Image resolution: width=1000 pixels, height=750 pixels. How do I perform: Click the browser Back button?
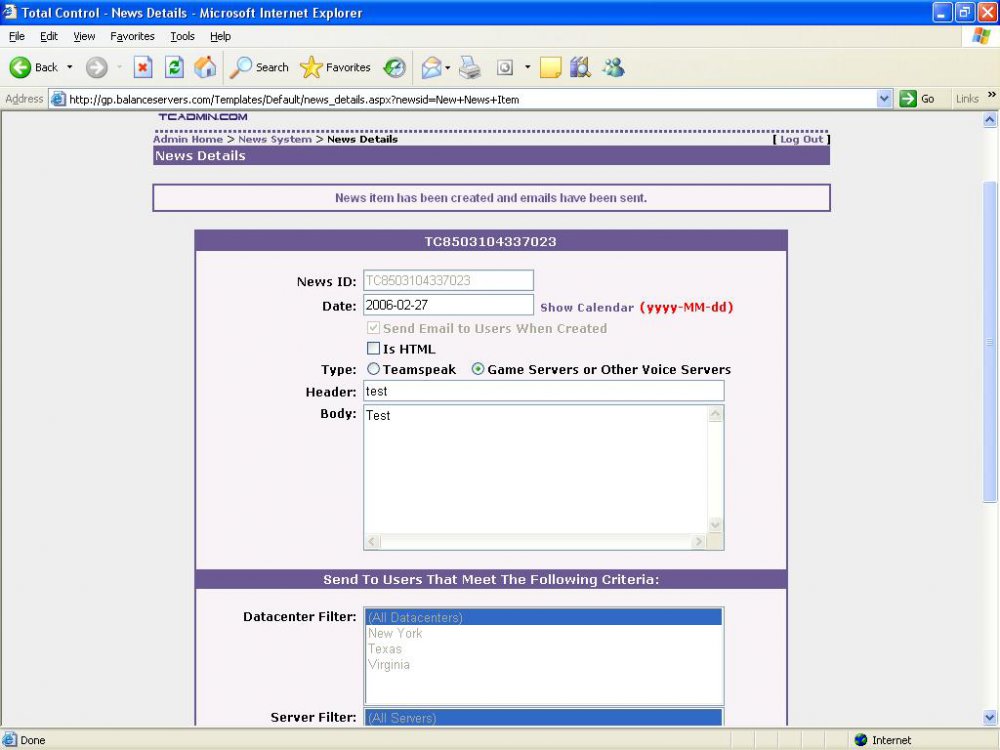click(x=34, y=67)
